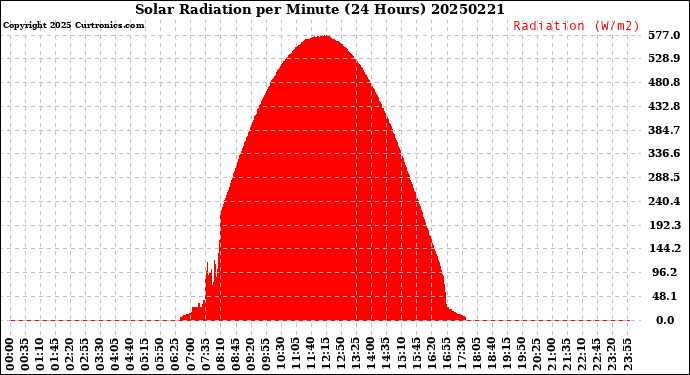The image size is (690, 375).
Task: Click the 21:00 time axis label
Action: pyautogui.click(x=551, y=355)
